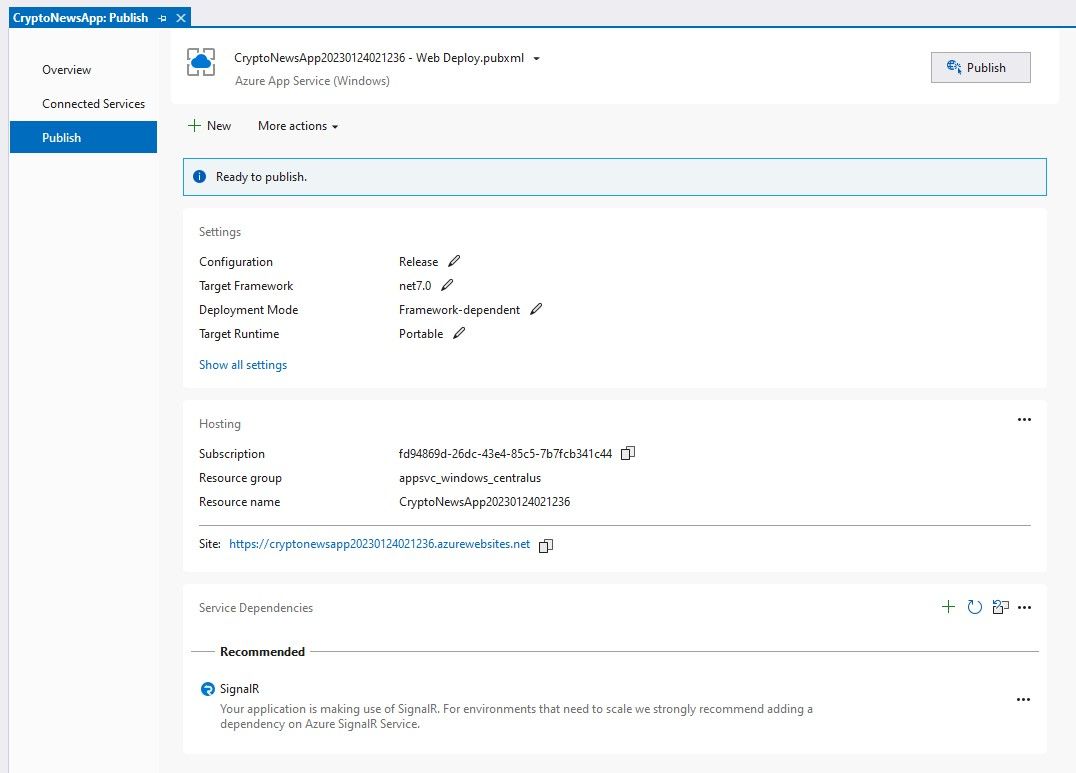Open the publish profile dropdown
Viewport: 1076px width, 773px height.
(x=536, y=59)
